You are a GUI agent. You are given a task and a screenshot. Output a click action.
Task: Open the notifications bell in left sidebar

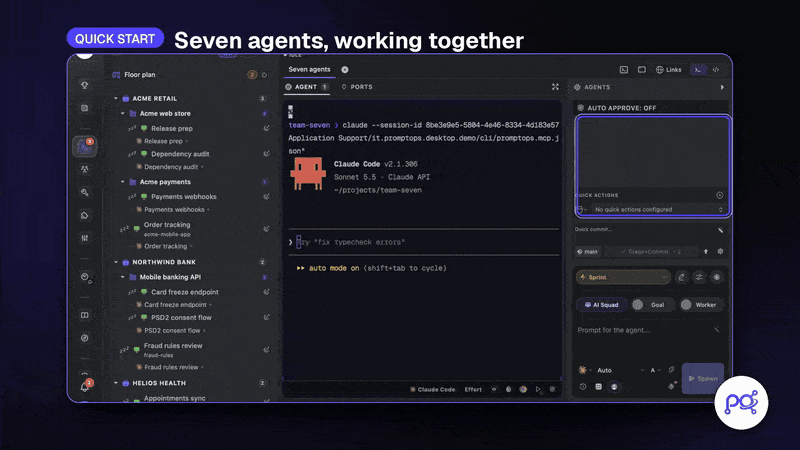point(85,386)
